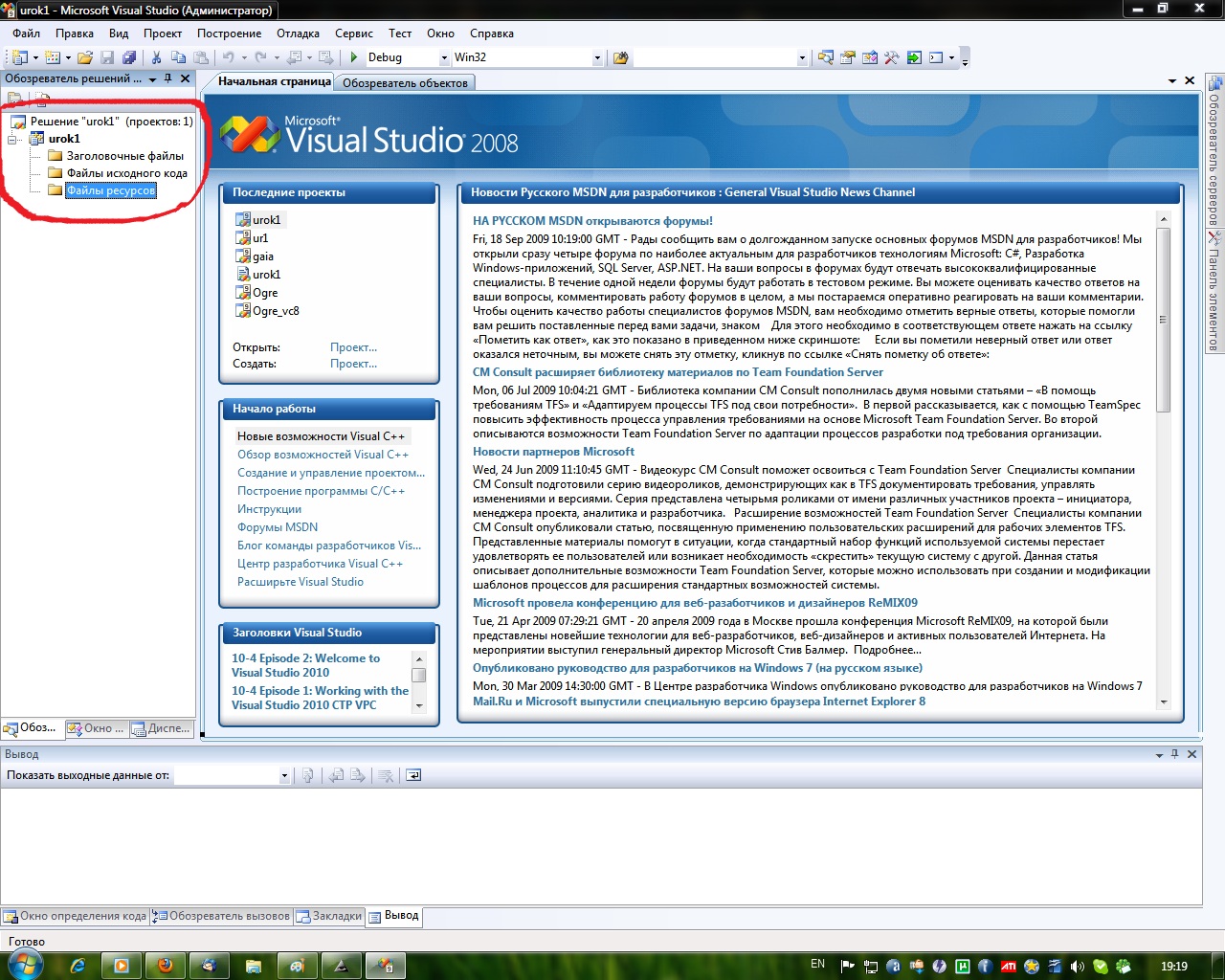Click Расширьте Visual Studio link
The height and width of the screenshot is (980, 1225).
(x=301, y=582)
